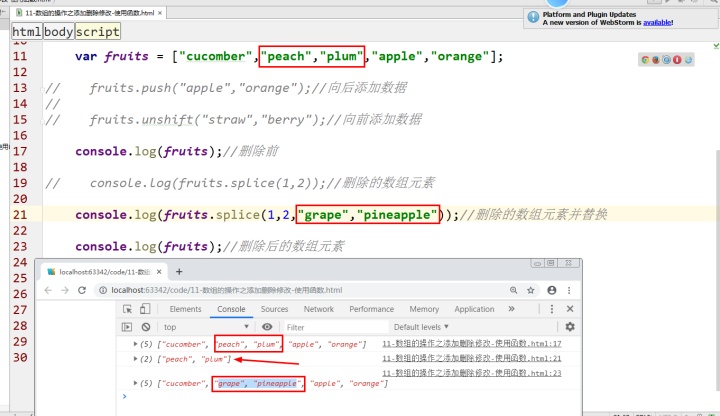The width and height of the screenshot is (720, 416).
Task: Expand logged array containing grape, pineapple
Action: pos(135,383)
